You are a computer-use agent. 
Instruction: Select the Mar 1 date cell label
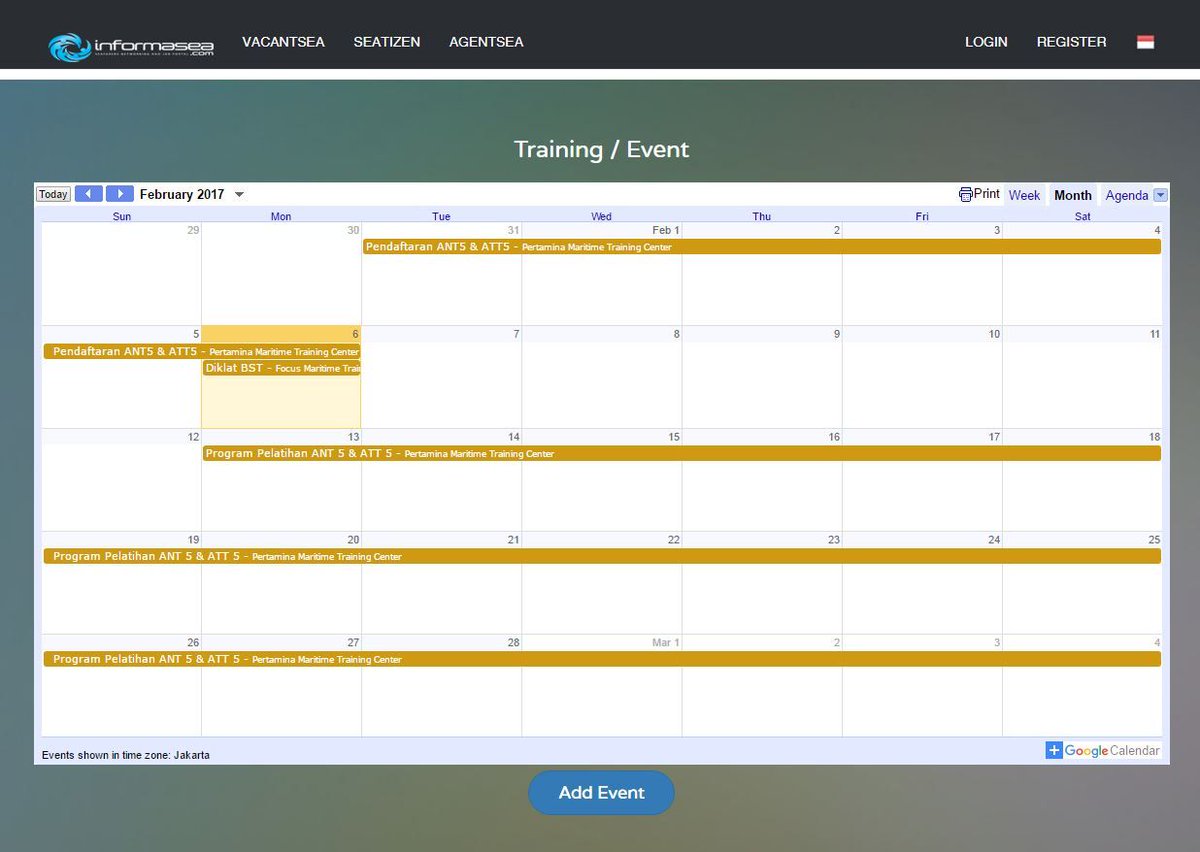tap(665, 643)
